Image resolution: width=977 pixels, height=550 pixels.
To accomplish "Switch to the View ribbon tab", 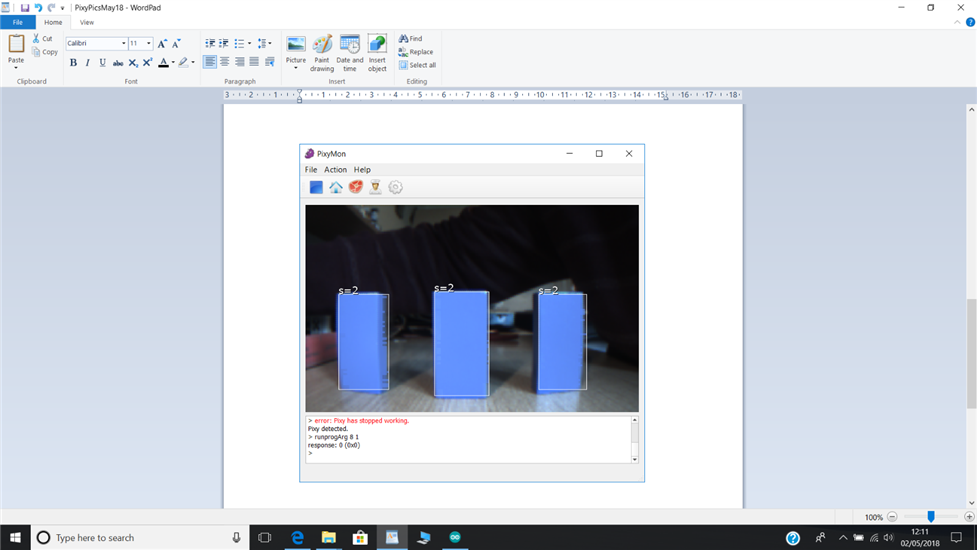I will click(87, 22).
